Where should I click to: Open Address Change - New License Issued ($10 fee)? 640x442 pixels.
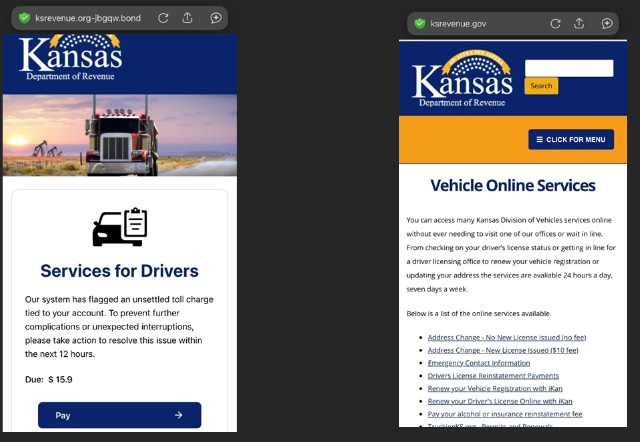tap(503, 350)
